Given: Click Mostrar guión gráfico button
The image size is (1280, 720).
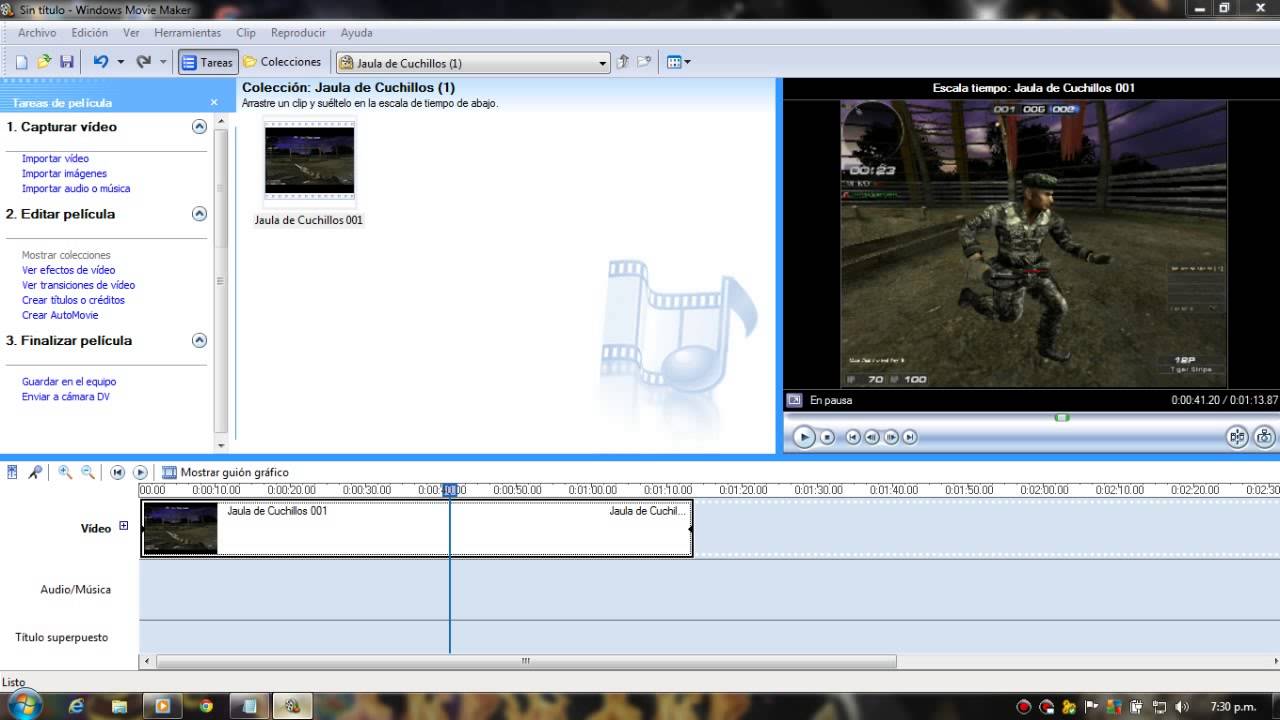Looking at the screenshot, I should pos(226,472).
